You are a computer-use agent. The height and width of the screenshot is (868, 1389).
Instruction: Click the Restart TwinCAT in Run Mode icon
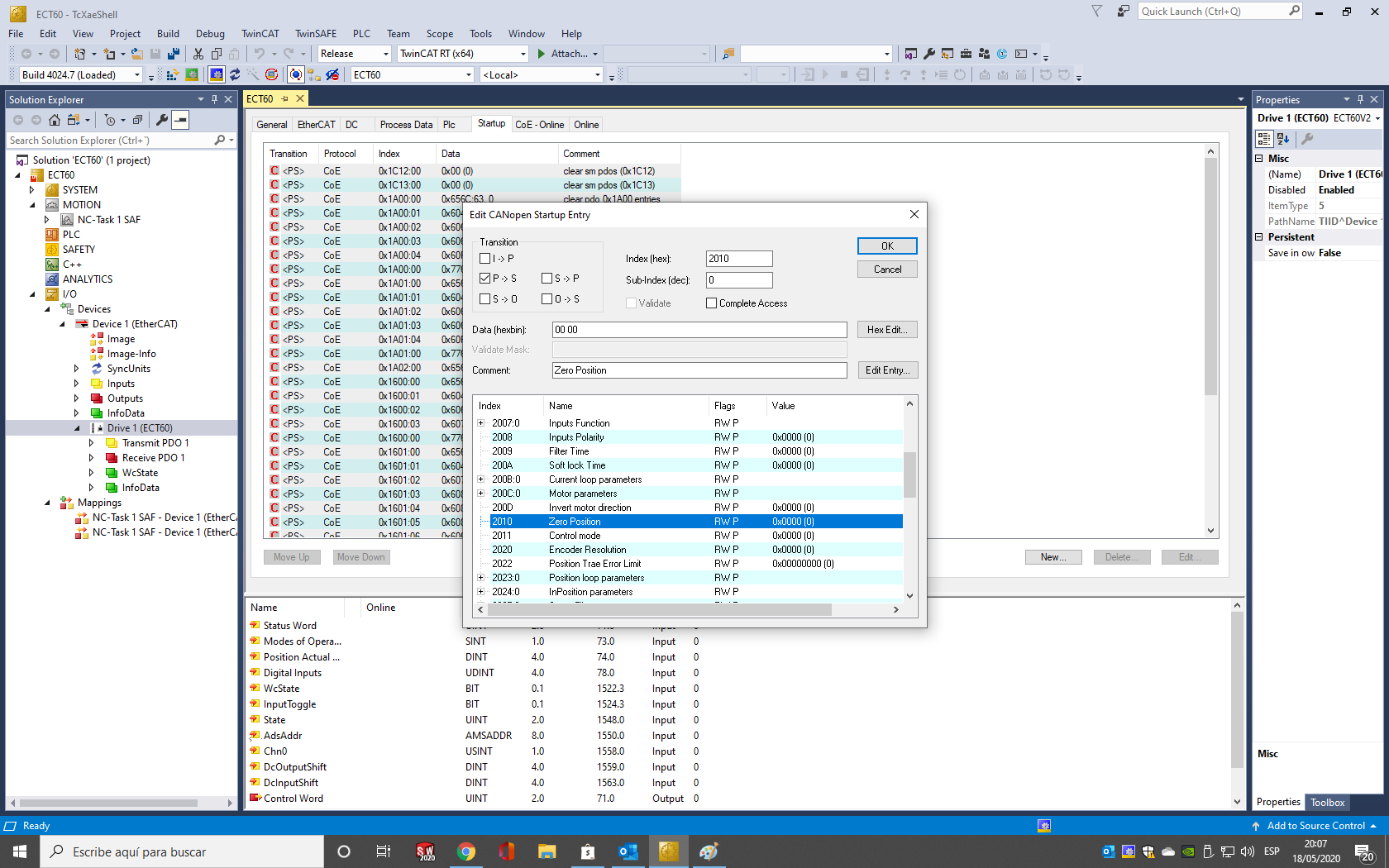pyautogui.click(x=192, y=75)
